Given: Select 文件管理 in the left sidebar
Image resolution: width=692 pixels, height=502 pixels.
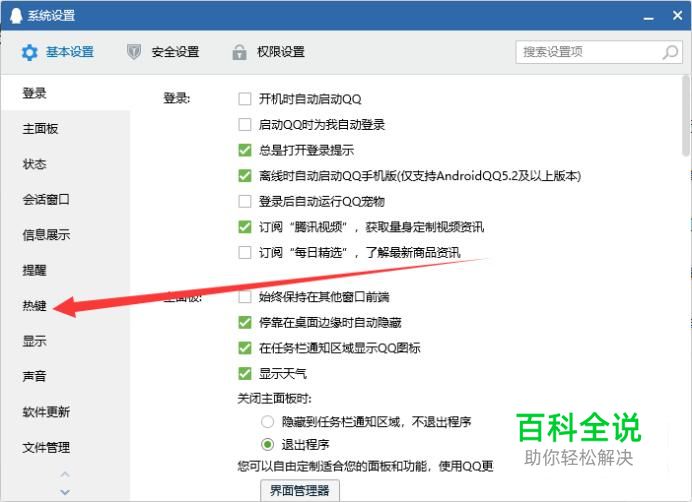Looking at the screenshot, I should point(65,447).
